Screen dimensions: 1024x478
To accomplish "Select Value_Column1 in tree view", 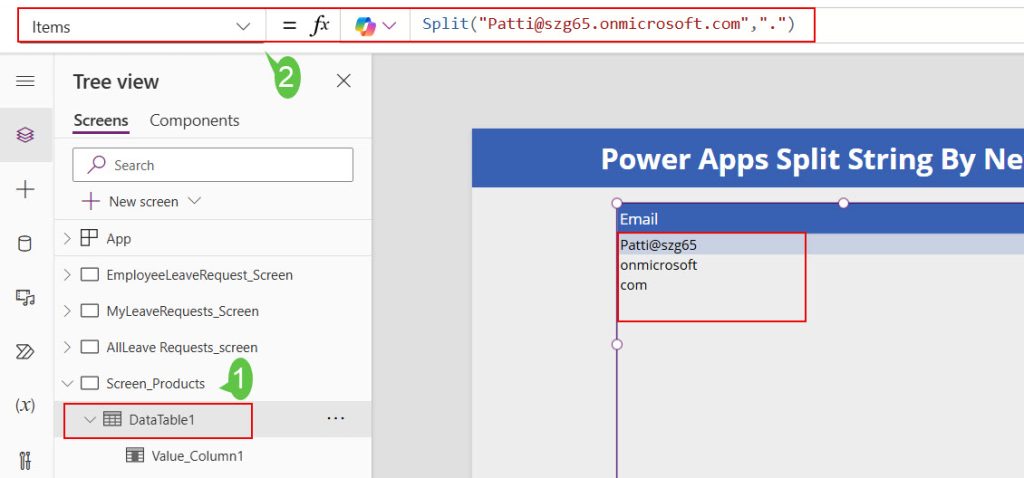I will tap(197, 456).
